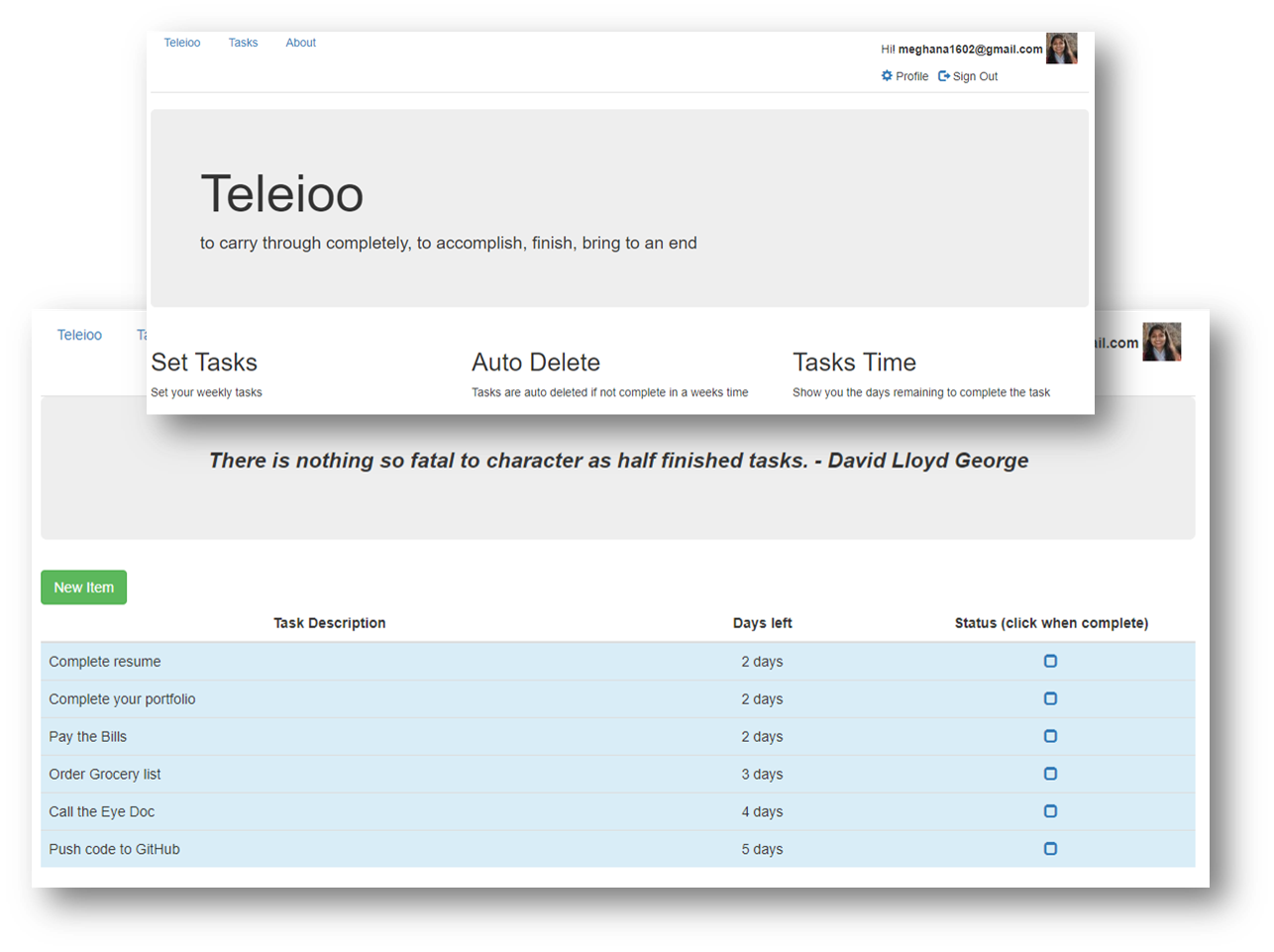Open settings via the Profile gear icon
This screenshot has width=1274, height=952.
tap(887, 75)
